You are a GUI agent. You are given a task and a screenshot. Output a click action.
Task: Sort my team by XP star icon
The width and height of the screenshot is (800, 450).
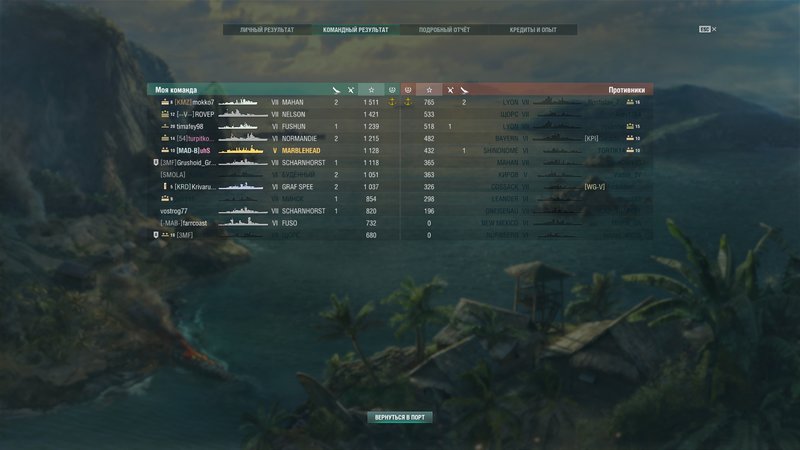pos(371,90)
